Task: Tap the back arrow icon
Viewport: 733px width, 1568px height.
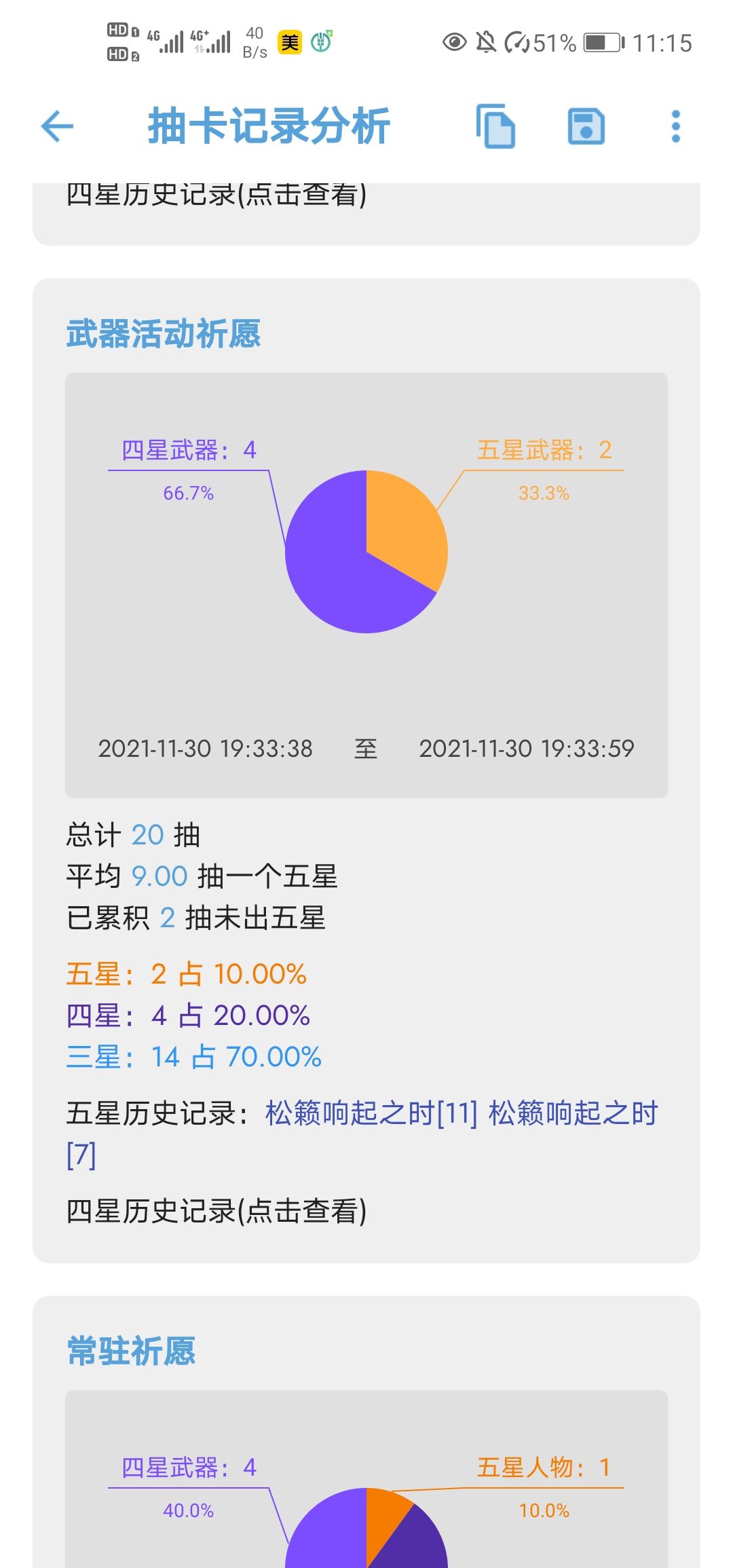Action: click(57, 126)
